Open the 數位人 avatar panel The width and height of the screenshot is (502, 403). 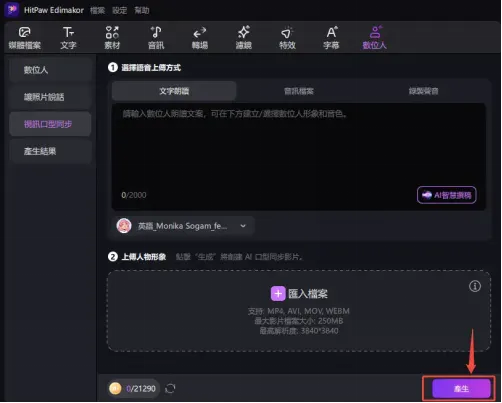[x=375, y=38]
